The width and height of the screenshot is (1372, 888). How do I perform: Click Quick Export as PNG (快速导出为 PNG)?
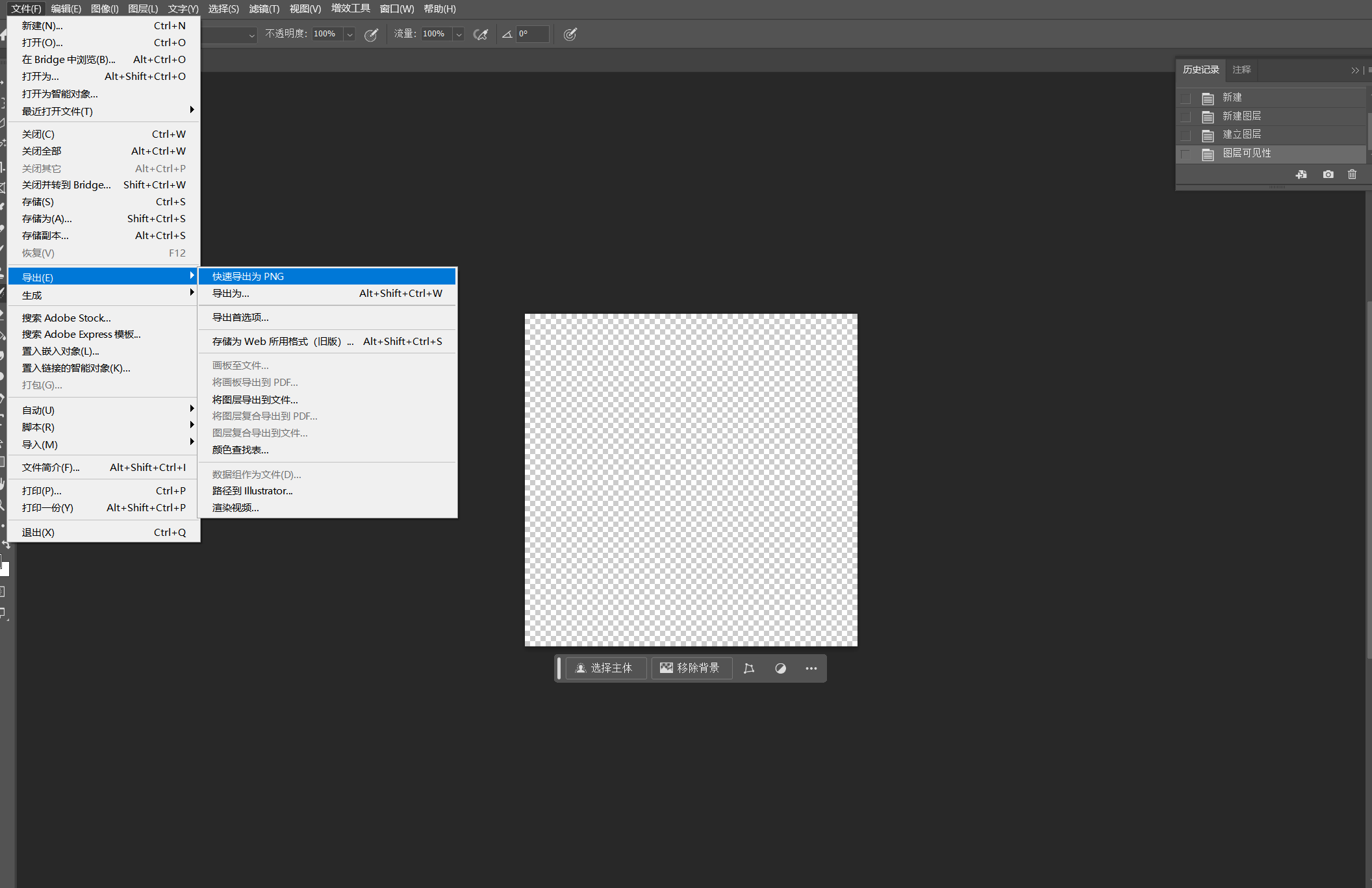click(327, 277)
